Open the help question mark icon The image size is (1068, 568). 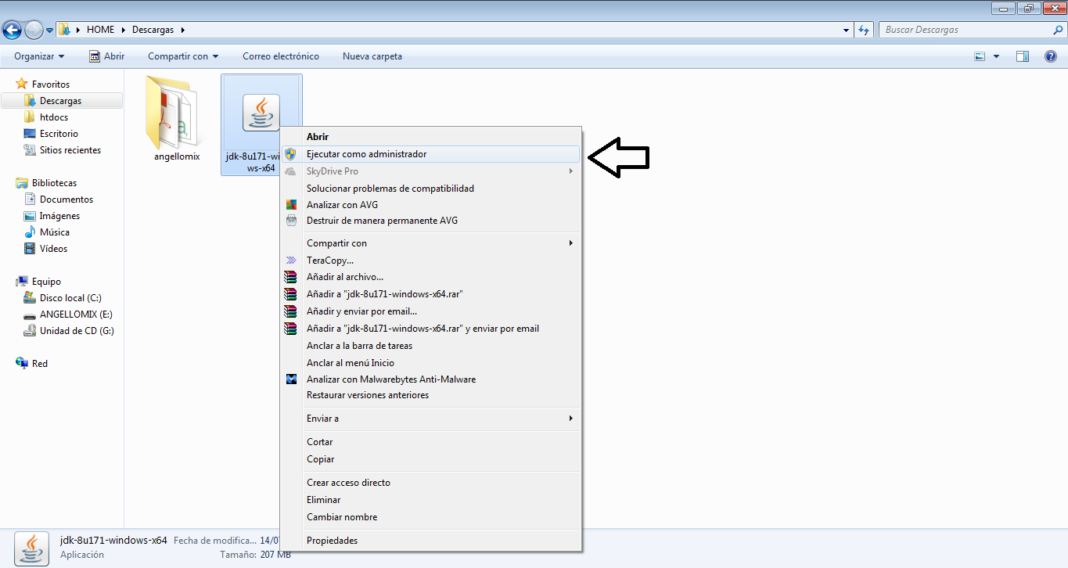tap(1050, 57)
